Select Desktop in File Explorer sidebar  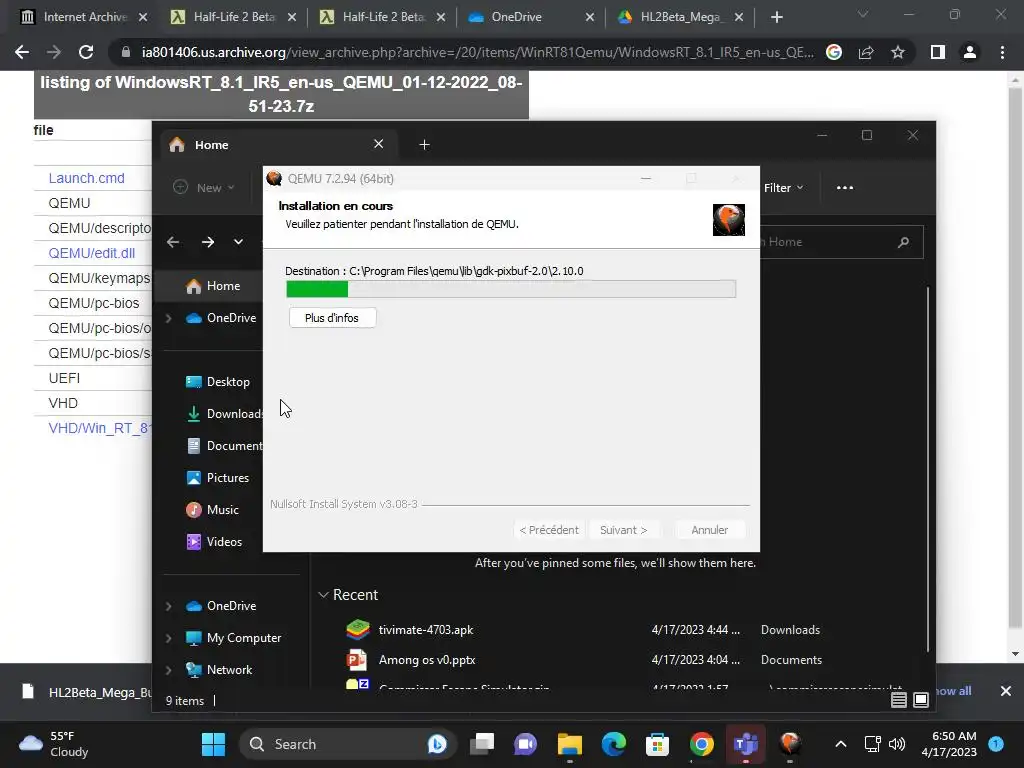pos(217,382)
